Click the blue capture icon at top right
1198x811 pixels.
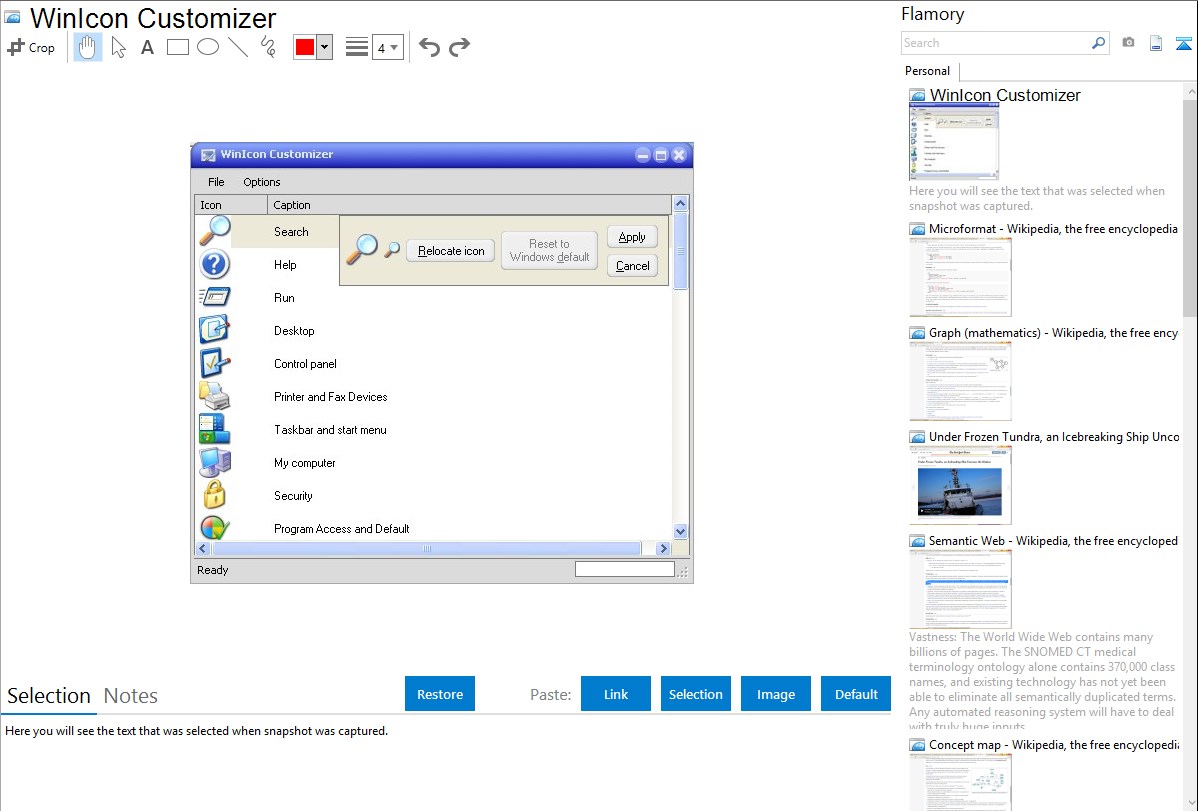click(x=1183, y=43)
